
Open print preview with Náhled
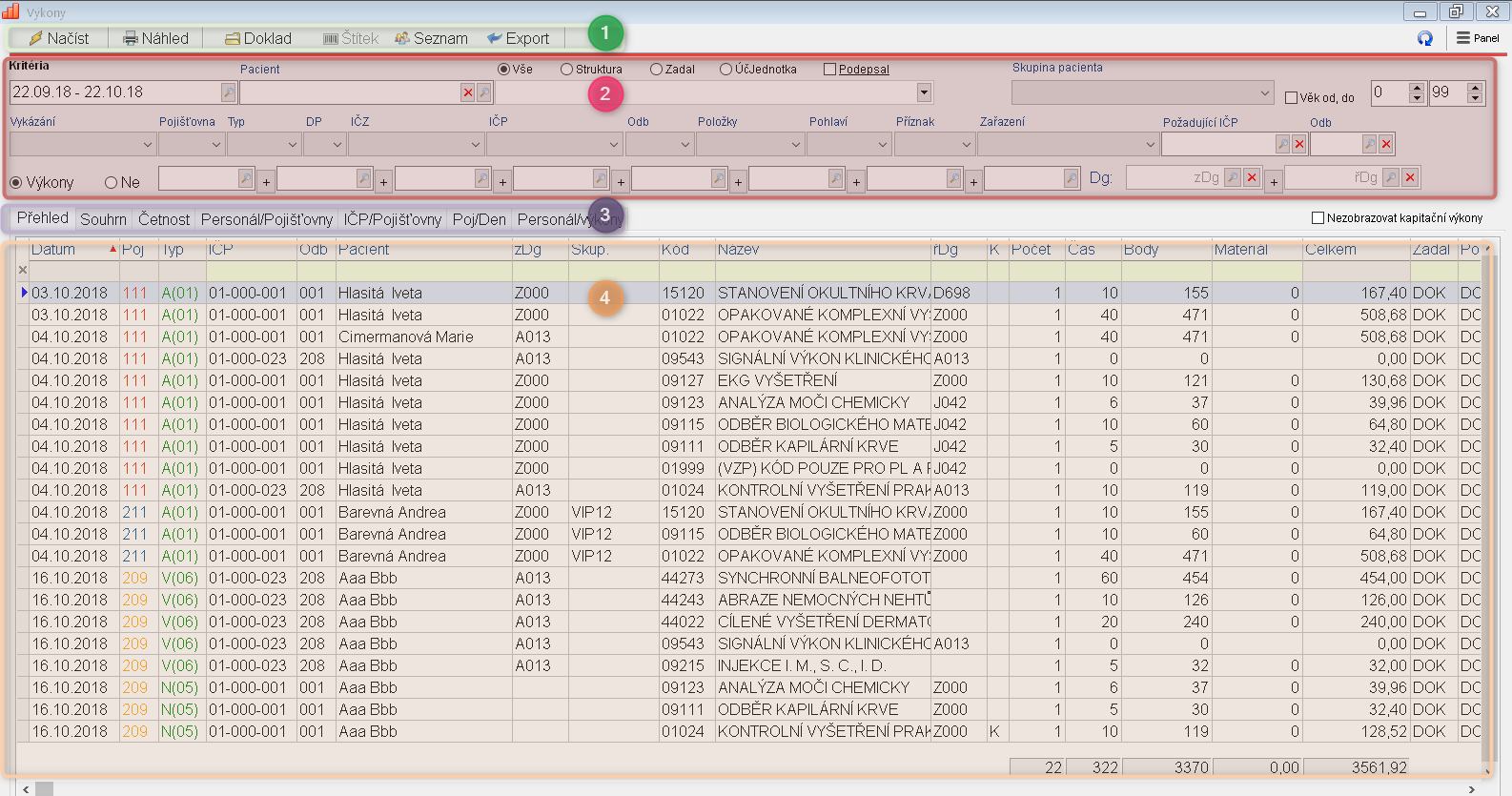click(x=131, y=38)
